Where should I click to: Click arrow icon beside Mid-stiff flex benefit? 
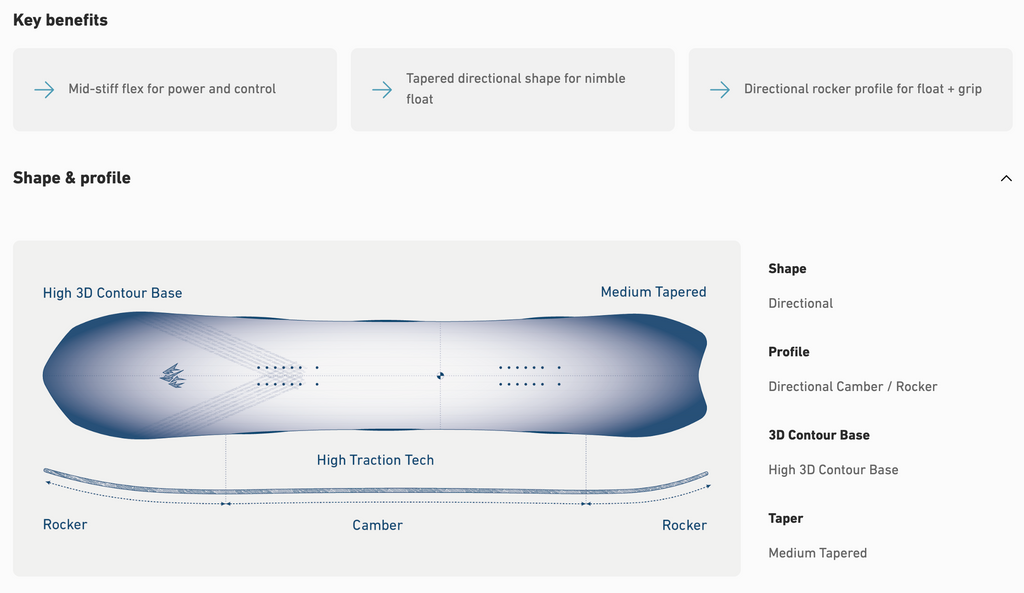point(44,89)
